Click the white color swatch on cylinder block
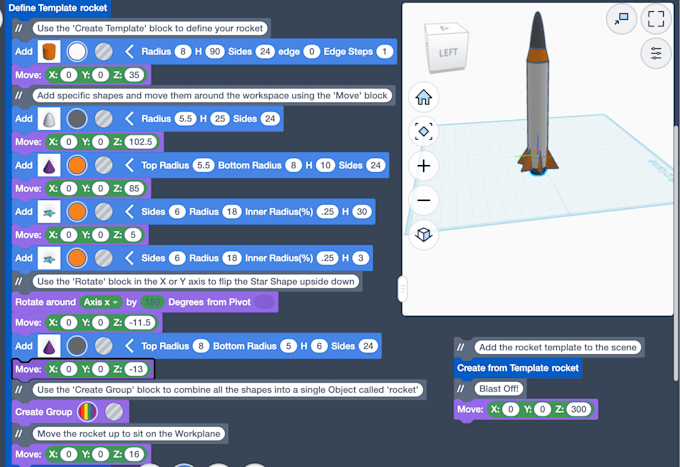 77,52
